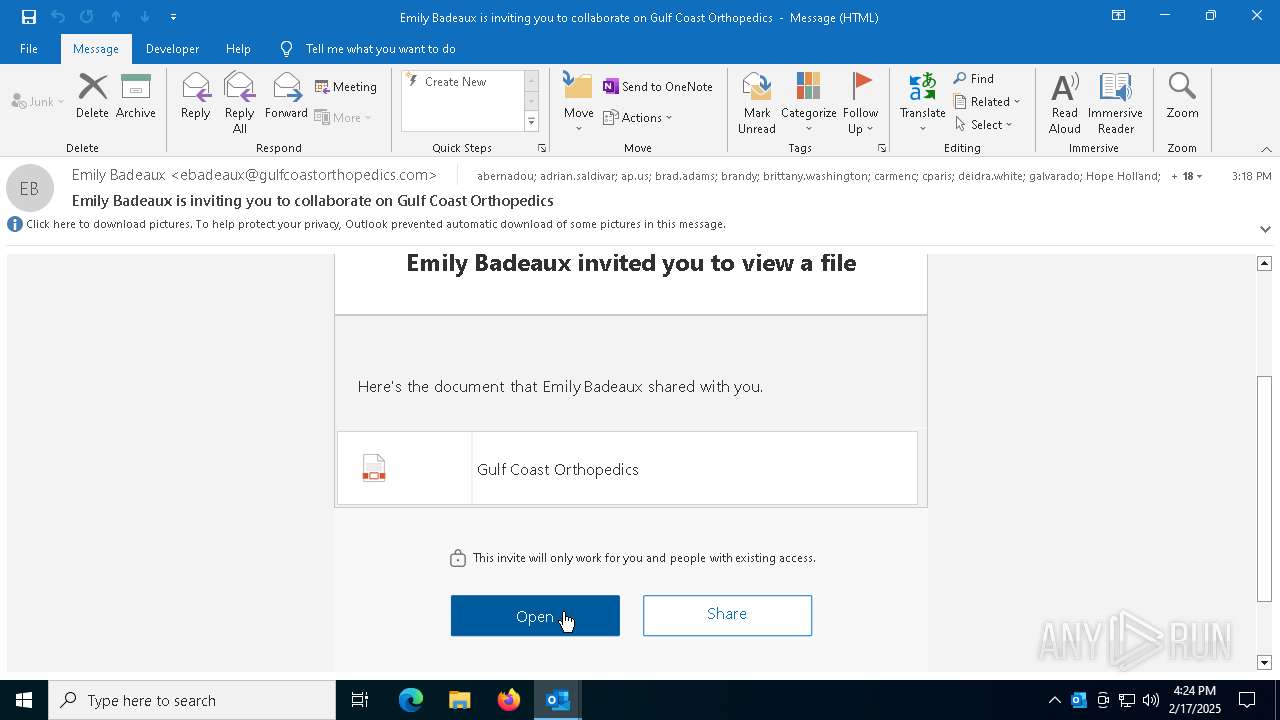The image size is (1280, 720).
Task: Open the Gulf Coast Orthopedics document link
Action: (558, 469)
